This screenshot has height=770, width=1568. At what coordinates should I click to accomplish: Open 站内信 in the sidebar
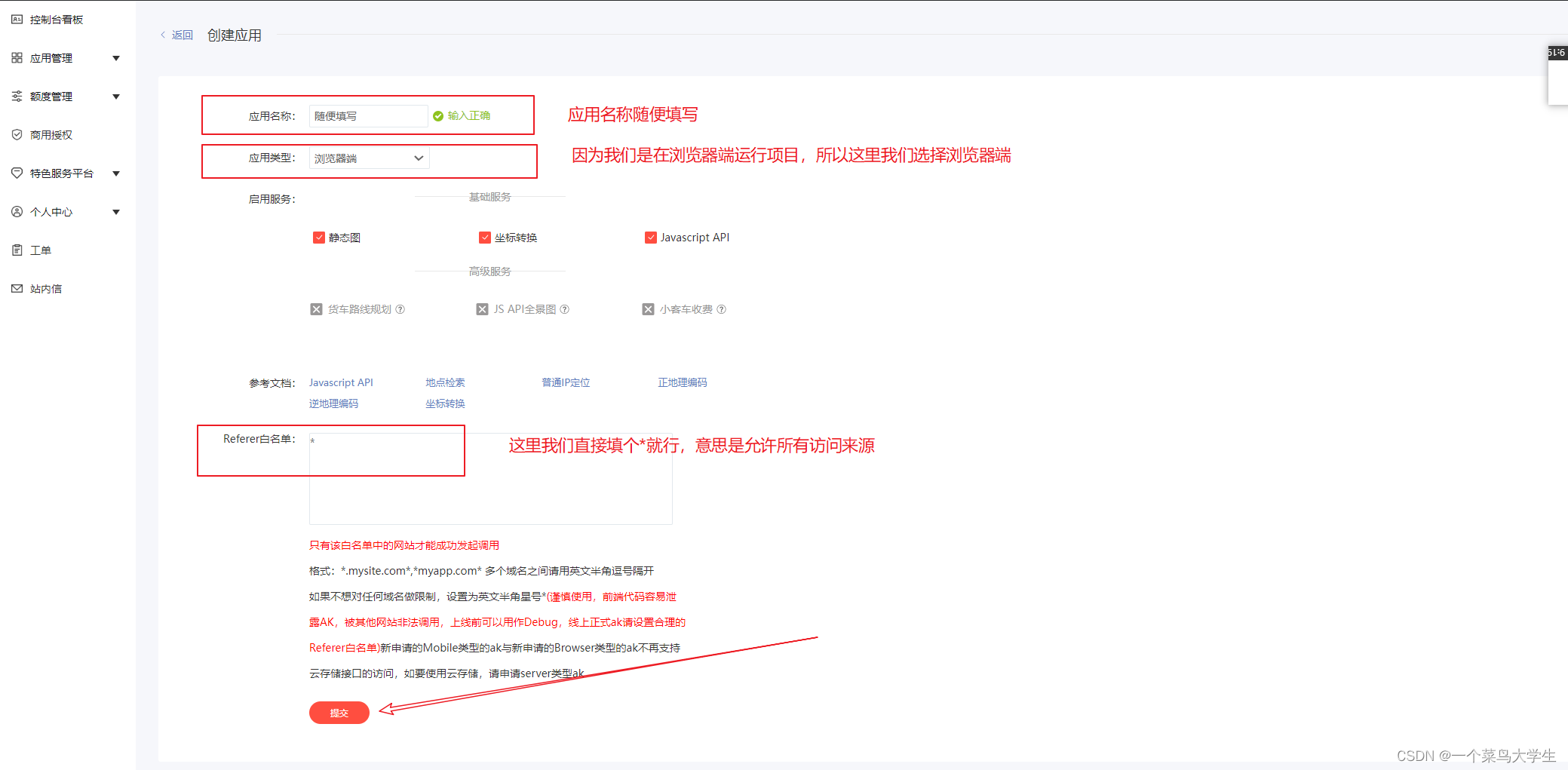[x=46, y=289]
